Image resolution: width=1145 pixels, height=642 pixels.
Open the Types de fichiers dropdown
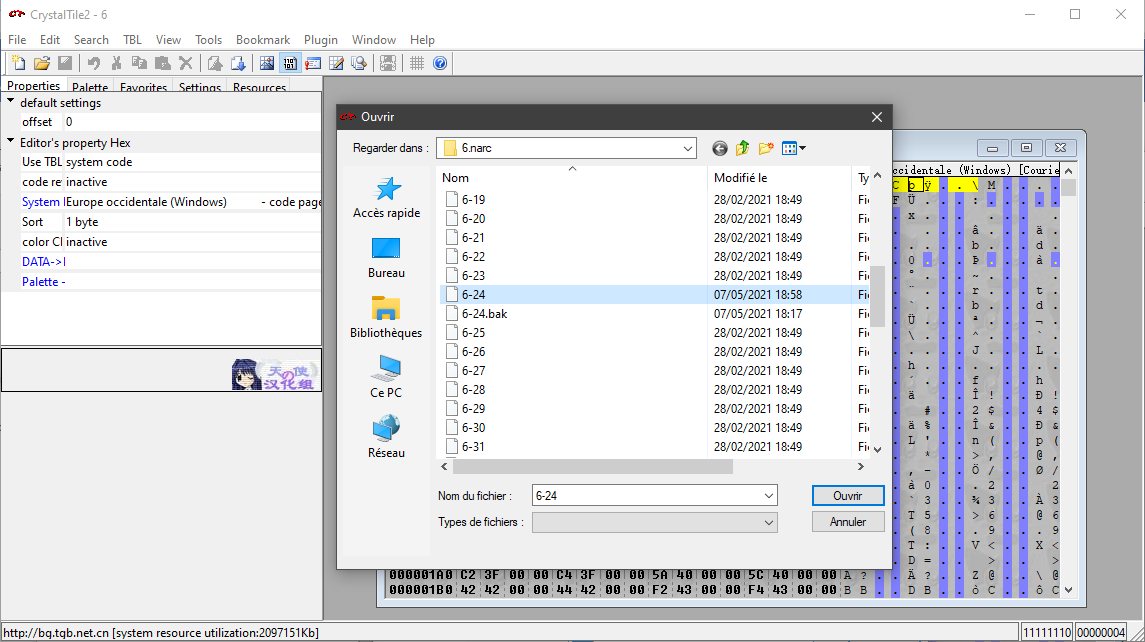pyautogui.click(x=768, y=522)
